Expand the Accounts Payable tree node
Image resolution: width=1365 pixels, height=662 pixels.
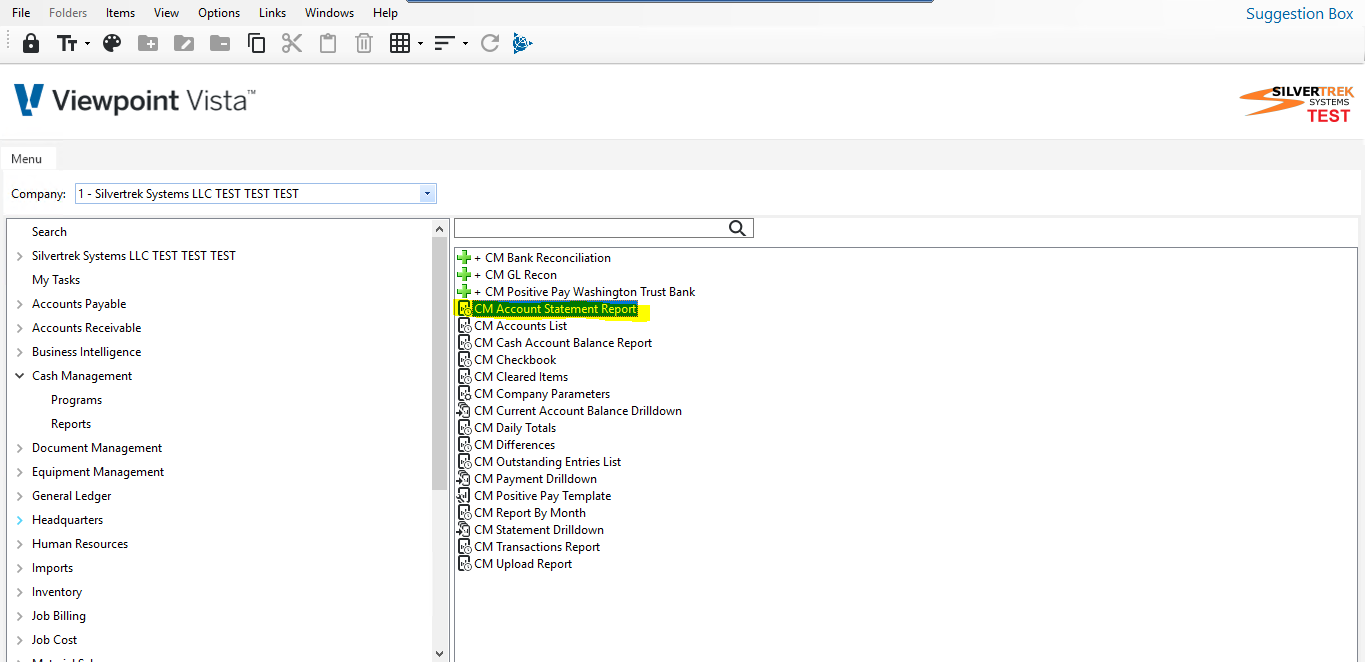(x=20, y=304)
